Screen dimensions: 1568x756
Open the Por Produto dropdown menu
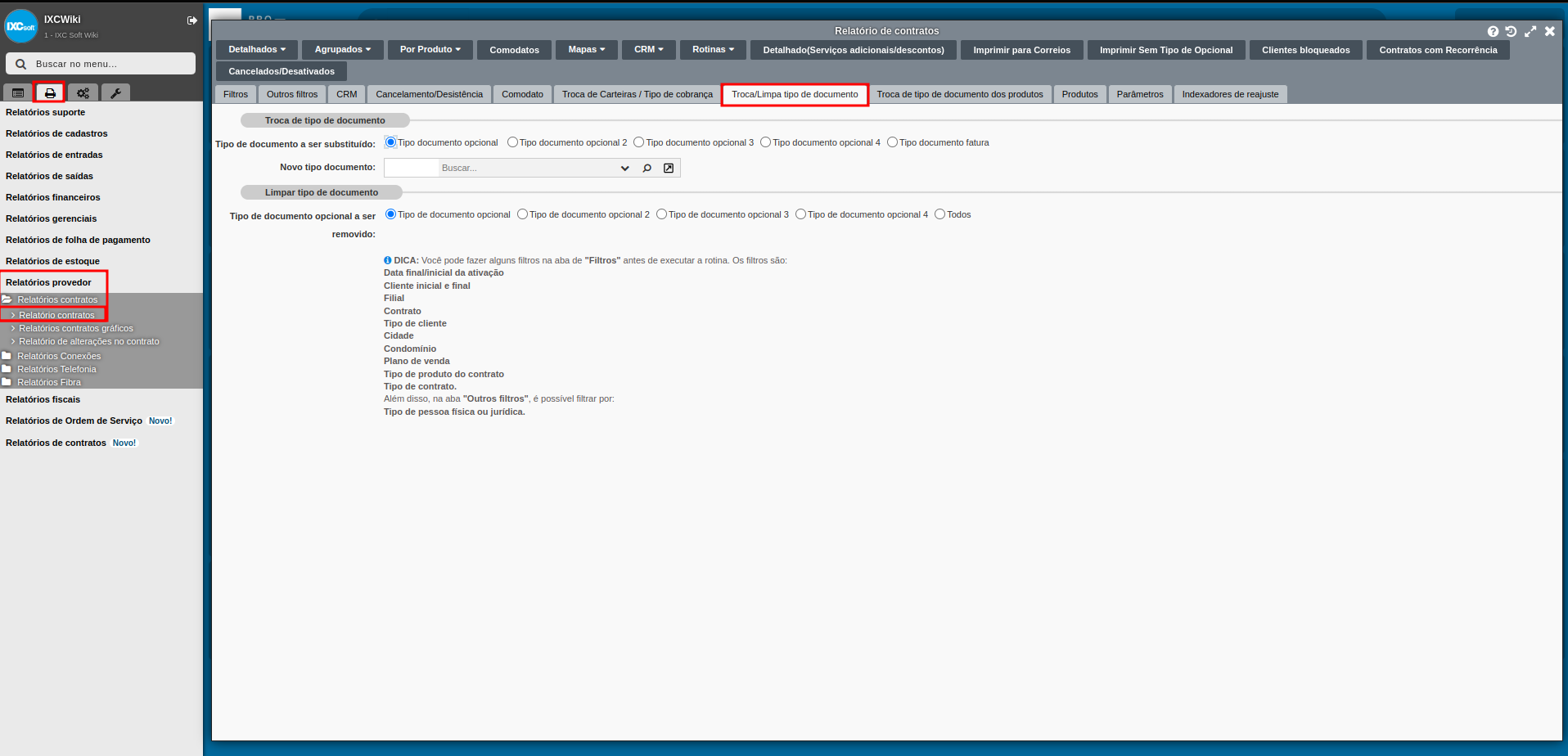pyautogui.click(x=430, y=50)
